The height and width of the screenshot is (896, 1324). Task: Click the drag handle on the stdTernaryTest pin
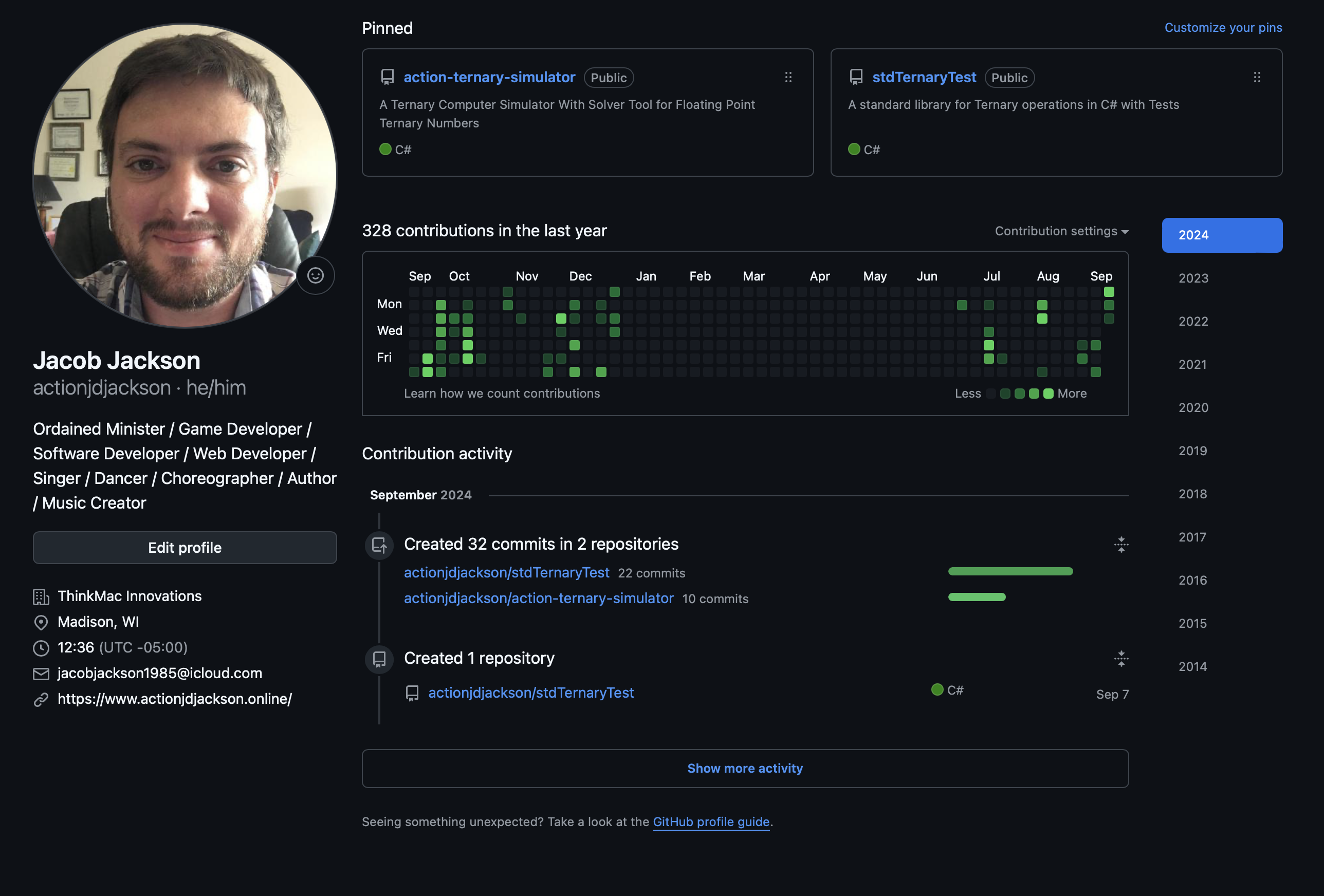[1257, 77]
